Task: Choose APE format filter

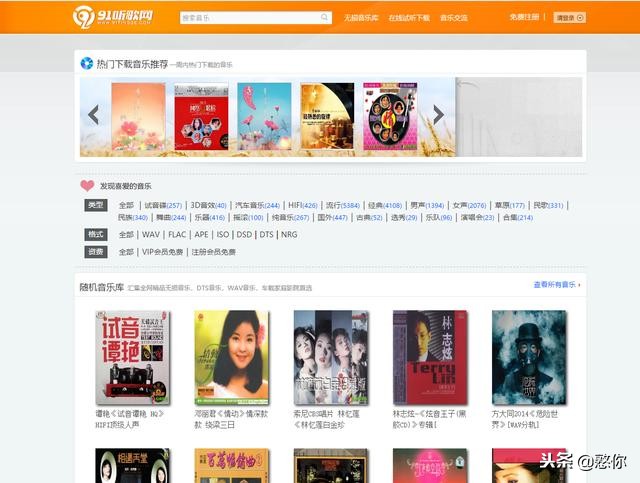Action: tap(201, 235)
